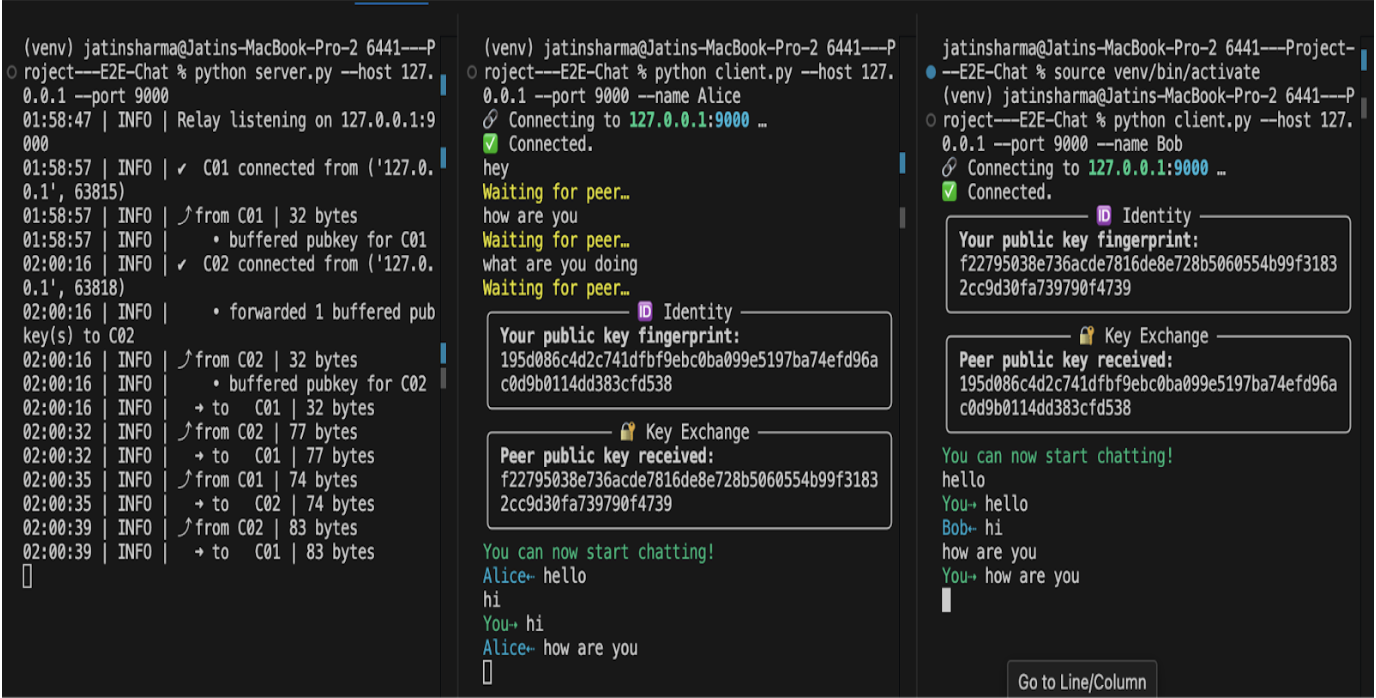Click the 'You→ hi' message
This screenshot has height=698, width=1376.
(513, 624)
